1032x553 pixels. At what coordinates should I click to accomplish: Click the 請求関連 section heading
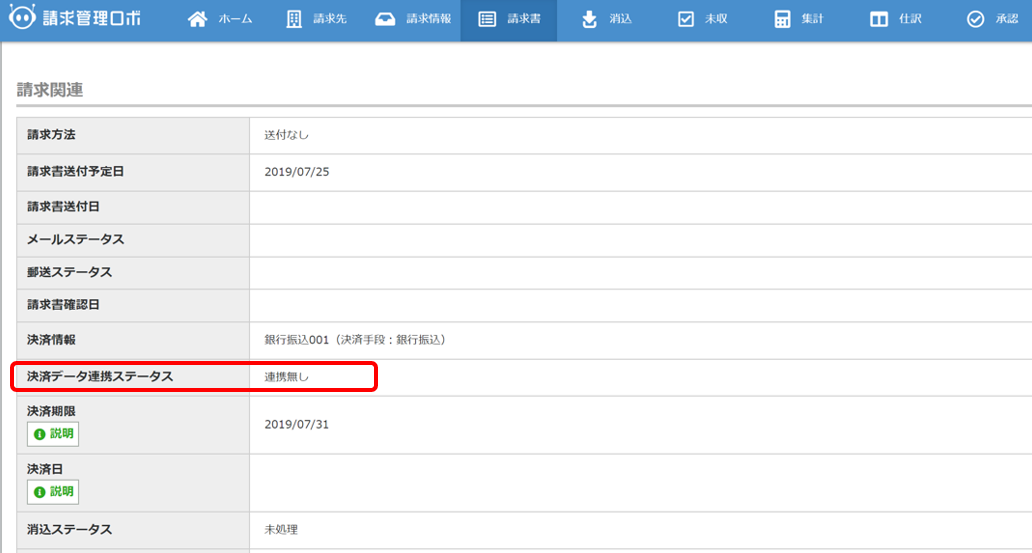pyautogui.click(x=50, y=90)
